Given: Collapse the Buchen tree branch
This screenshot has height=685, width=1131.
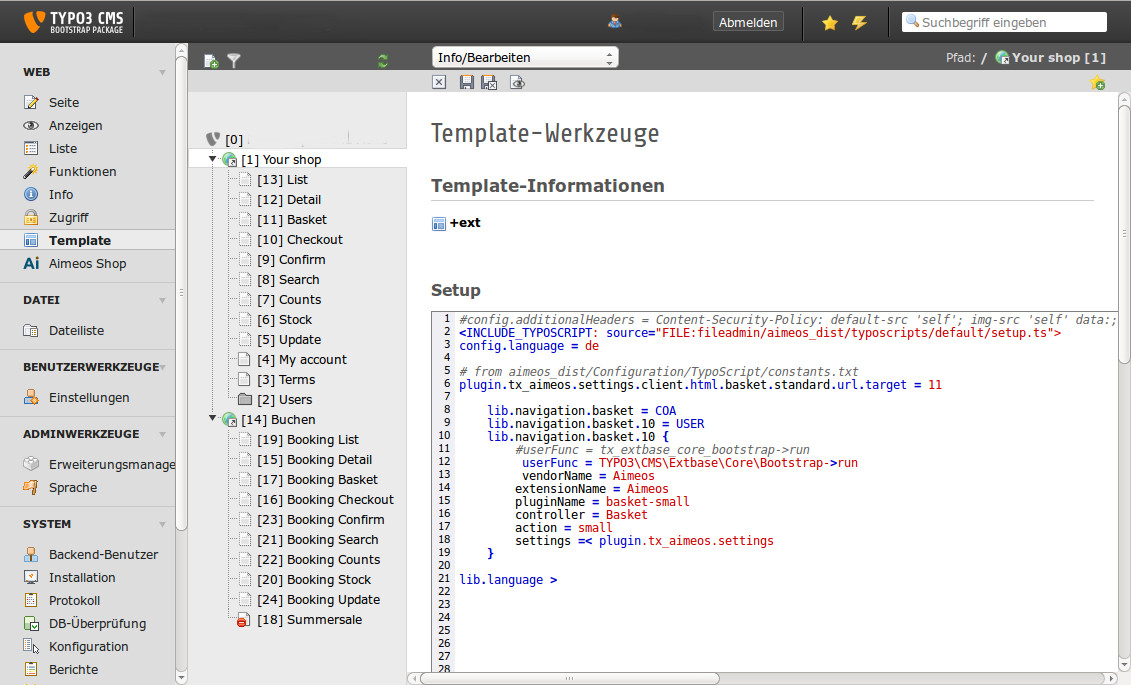Looking at the screenshot, I should tap(212, 418).
